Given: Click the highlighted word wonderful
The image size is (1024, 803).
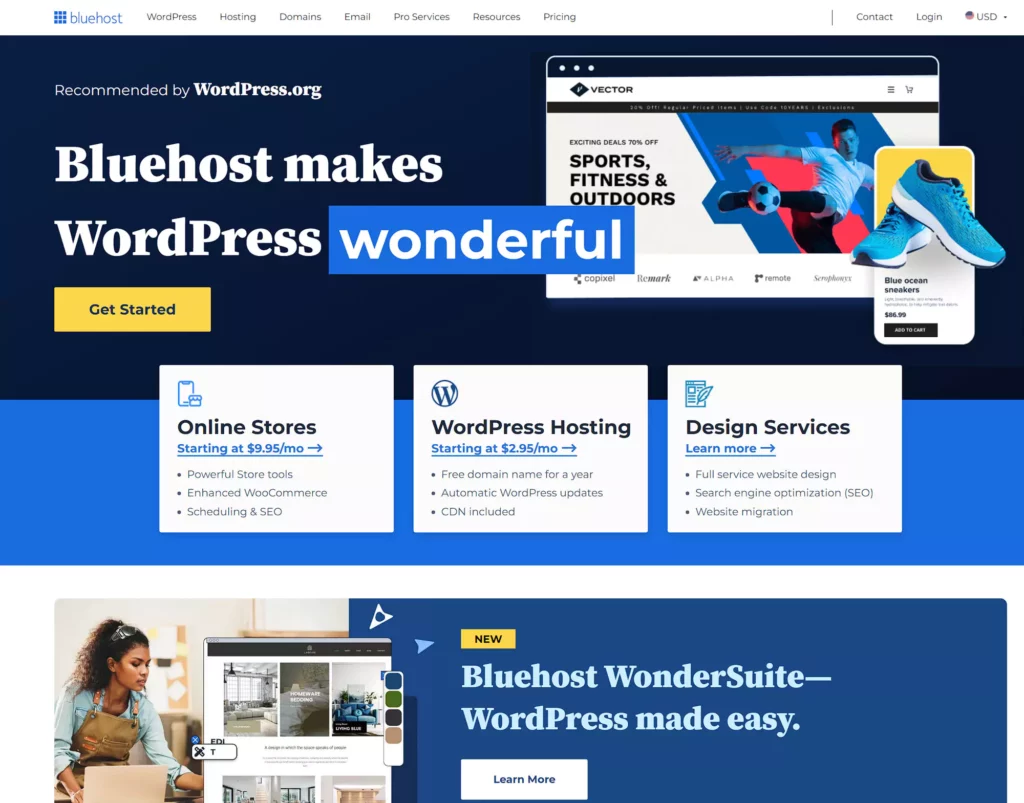Looking at the screenshot, I should click(x=481, y=240).
